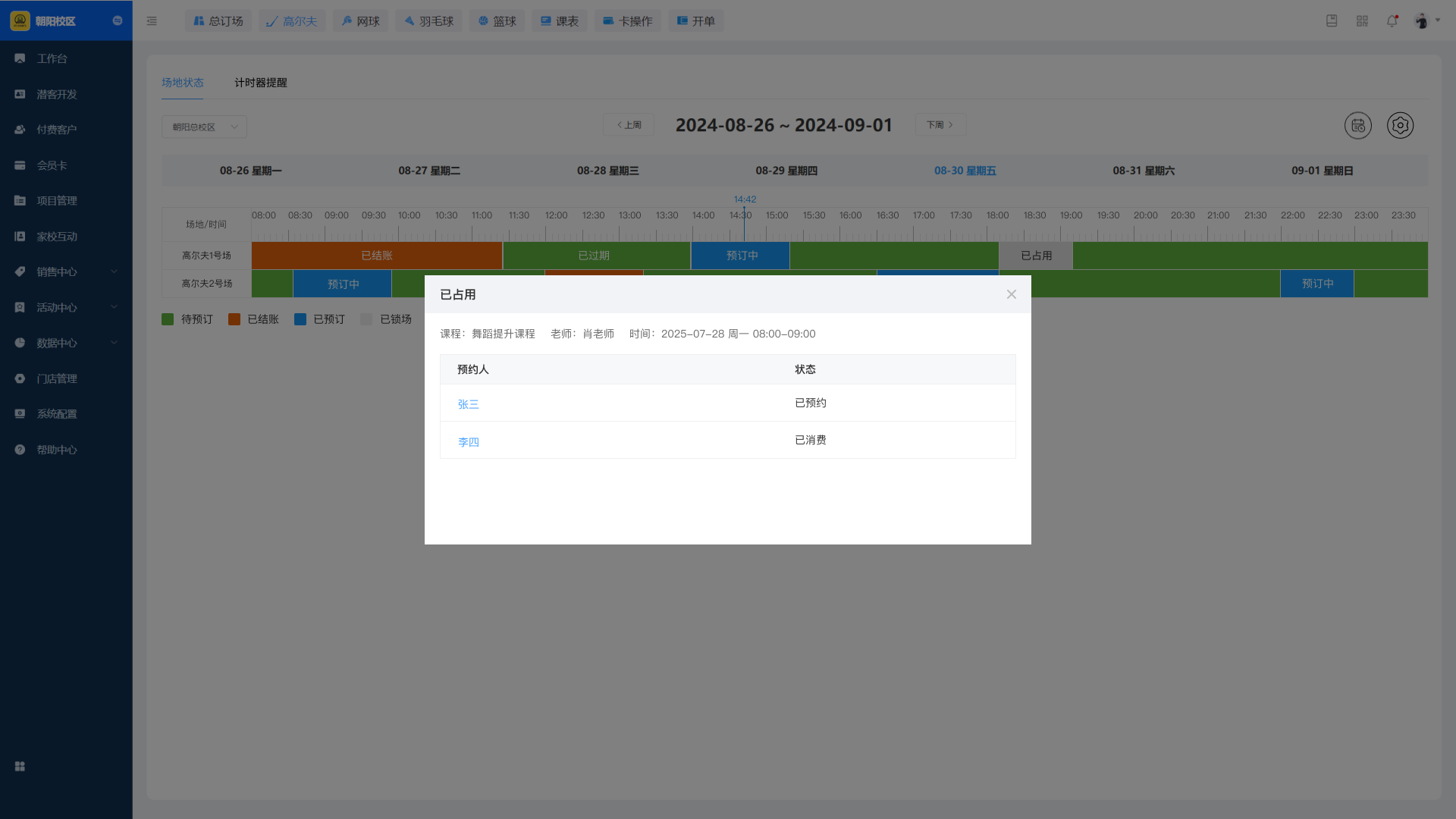The image size is (1456, 819).
Task: Go to previous week with 上周 button
Action: 629,125
